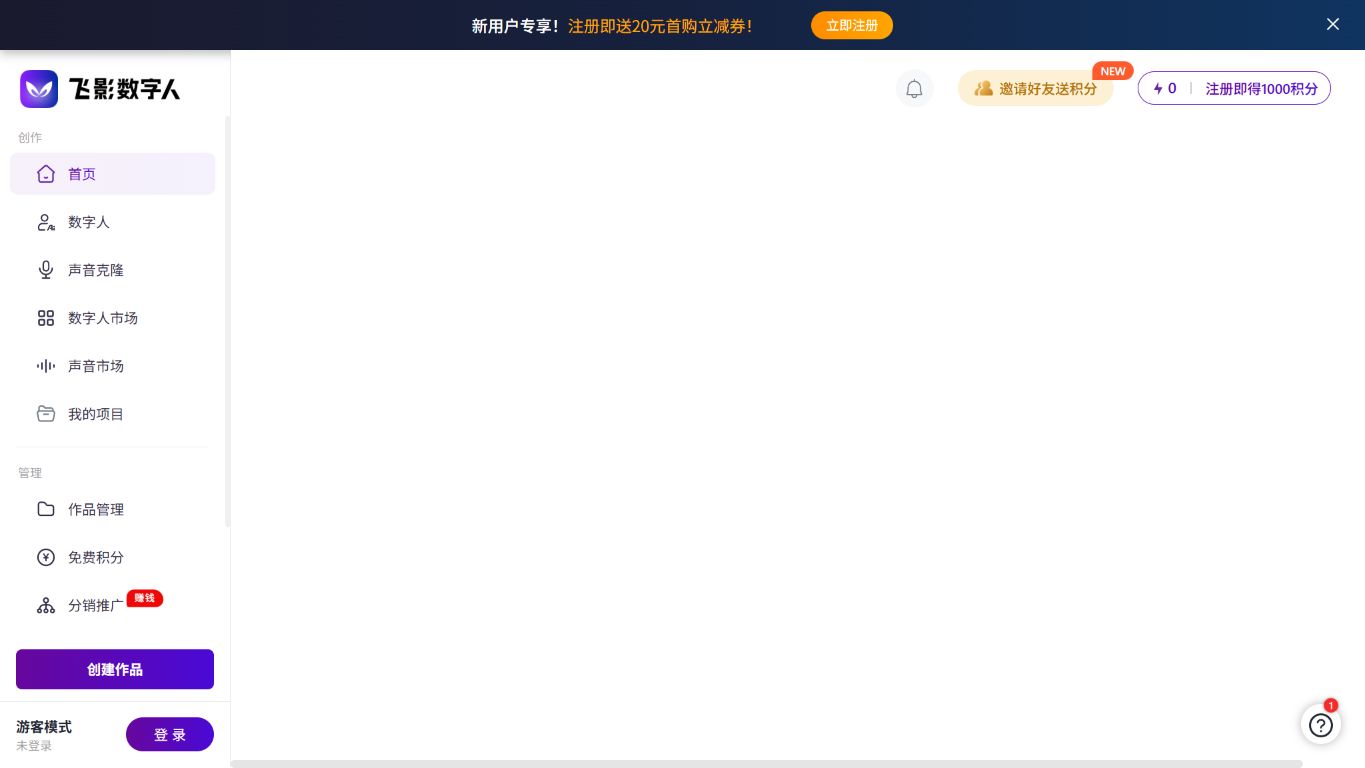Select 声音市场 in the sidebar
1365x768 pixels.
click(x=112, y=366)
